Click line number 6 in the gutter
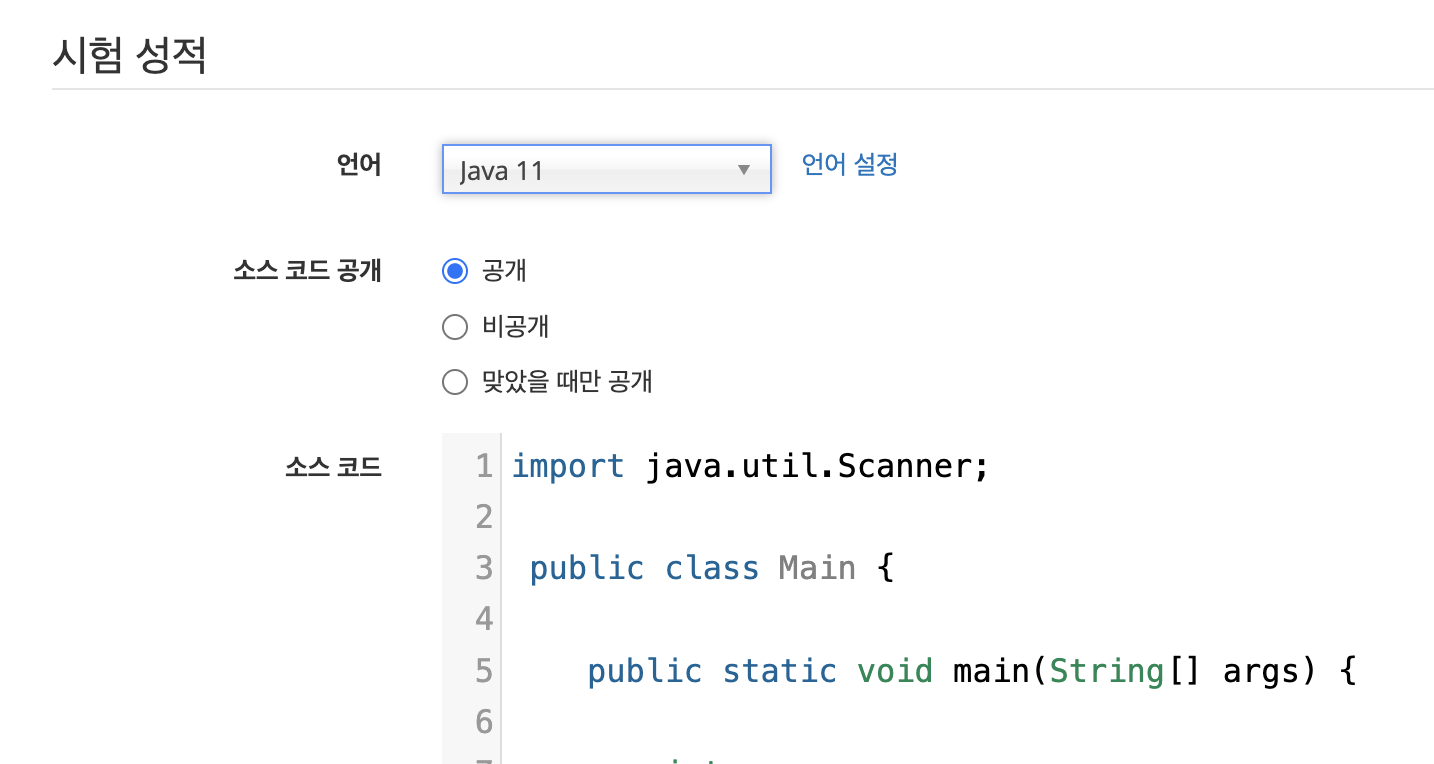The height and width of the screenshot is (764, 1434). pyautogui.click(x=484, y=721)
